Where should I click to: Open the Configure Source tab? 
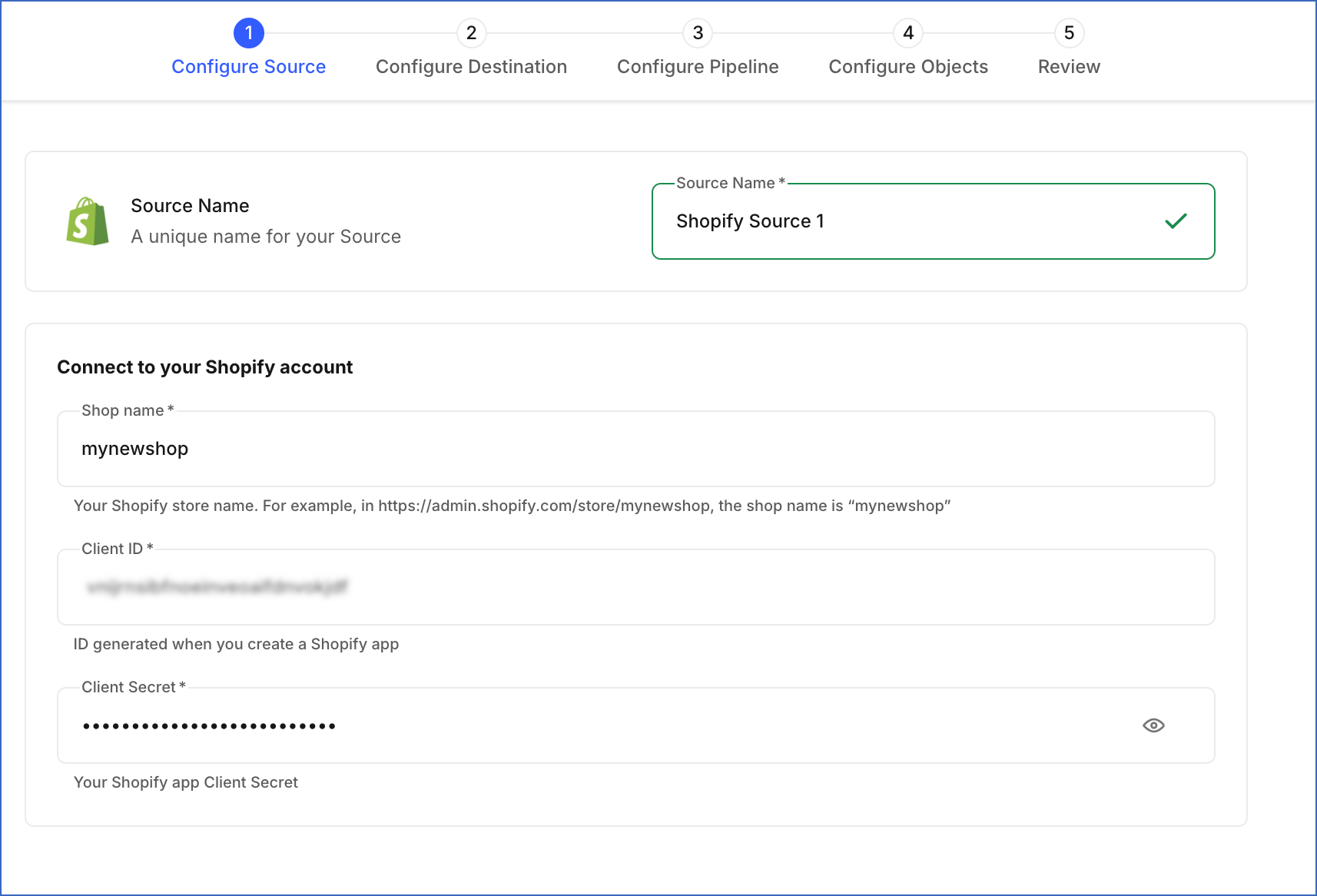(248, 66)
